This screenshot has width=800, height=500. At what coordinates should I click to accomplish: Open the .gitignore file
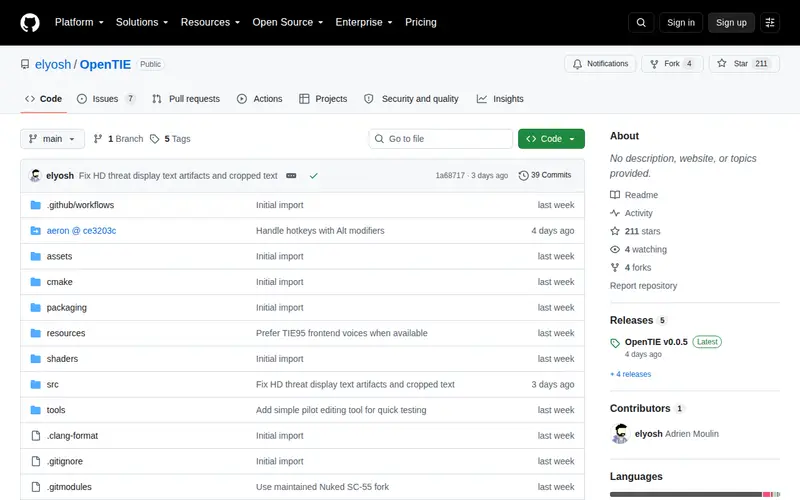pos(65,461)
